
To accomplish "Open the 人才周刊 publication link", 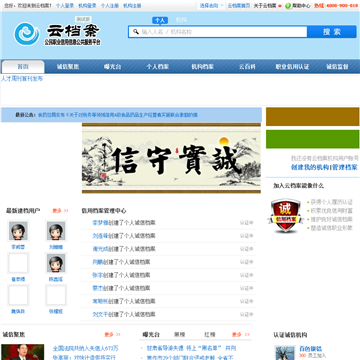I will [22, 79].
